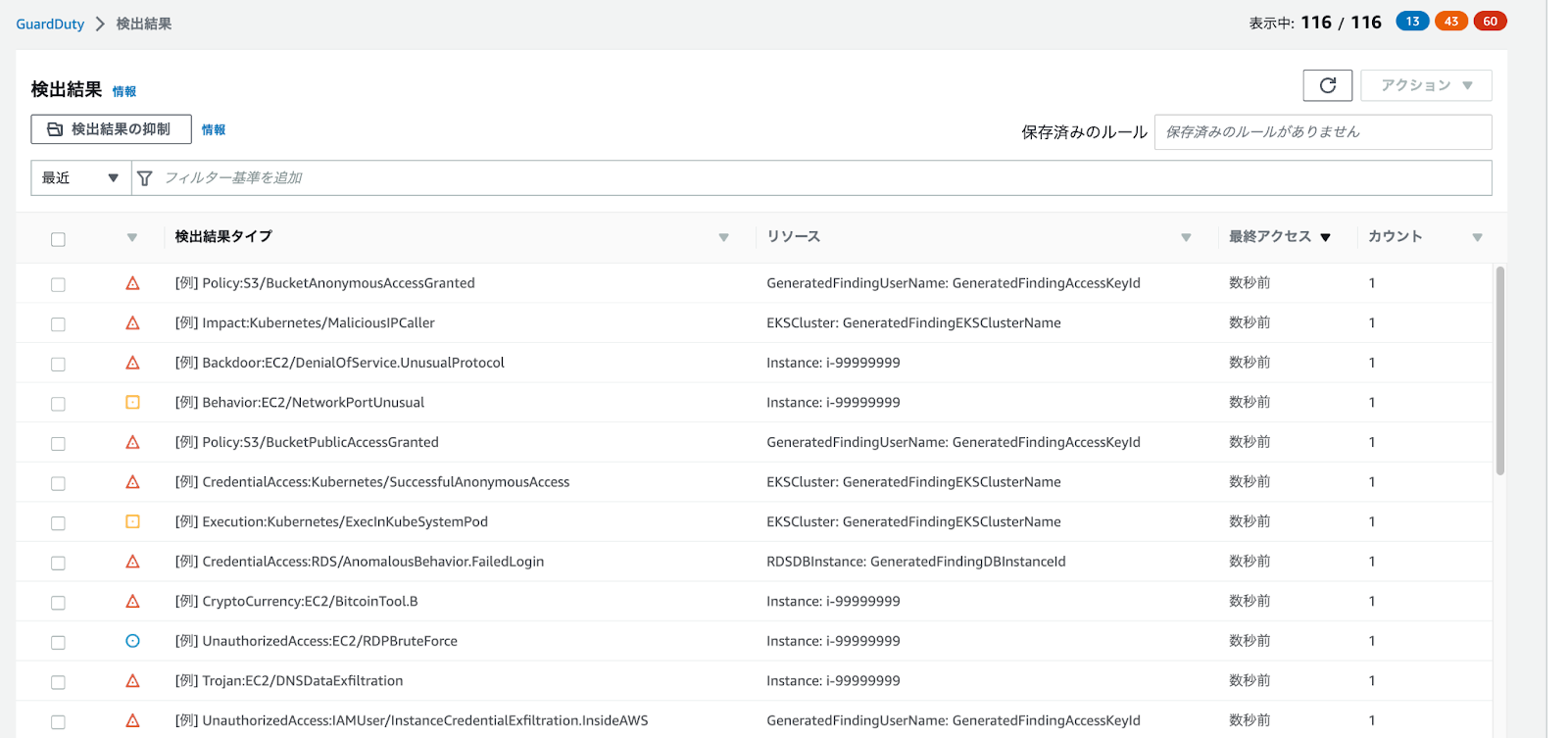
Task: Open the 最近 time range dropdown
Action: tap(80, 178)
